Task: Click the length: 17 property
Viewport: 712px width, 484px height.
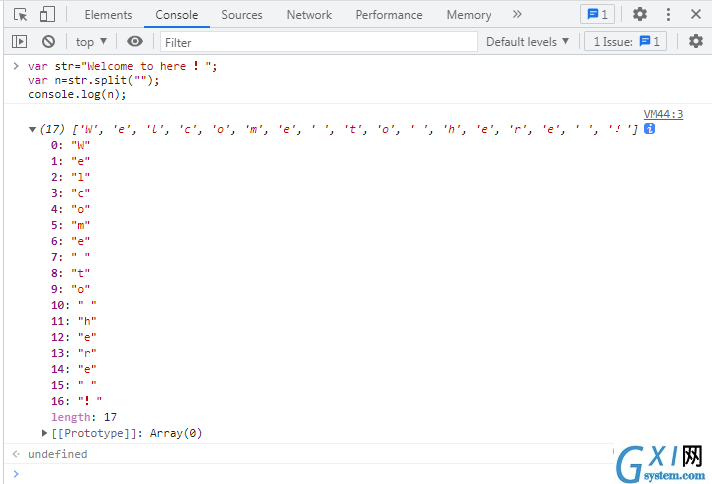Action: pyautogui.click(x=84, y=417)
